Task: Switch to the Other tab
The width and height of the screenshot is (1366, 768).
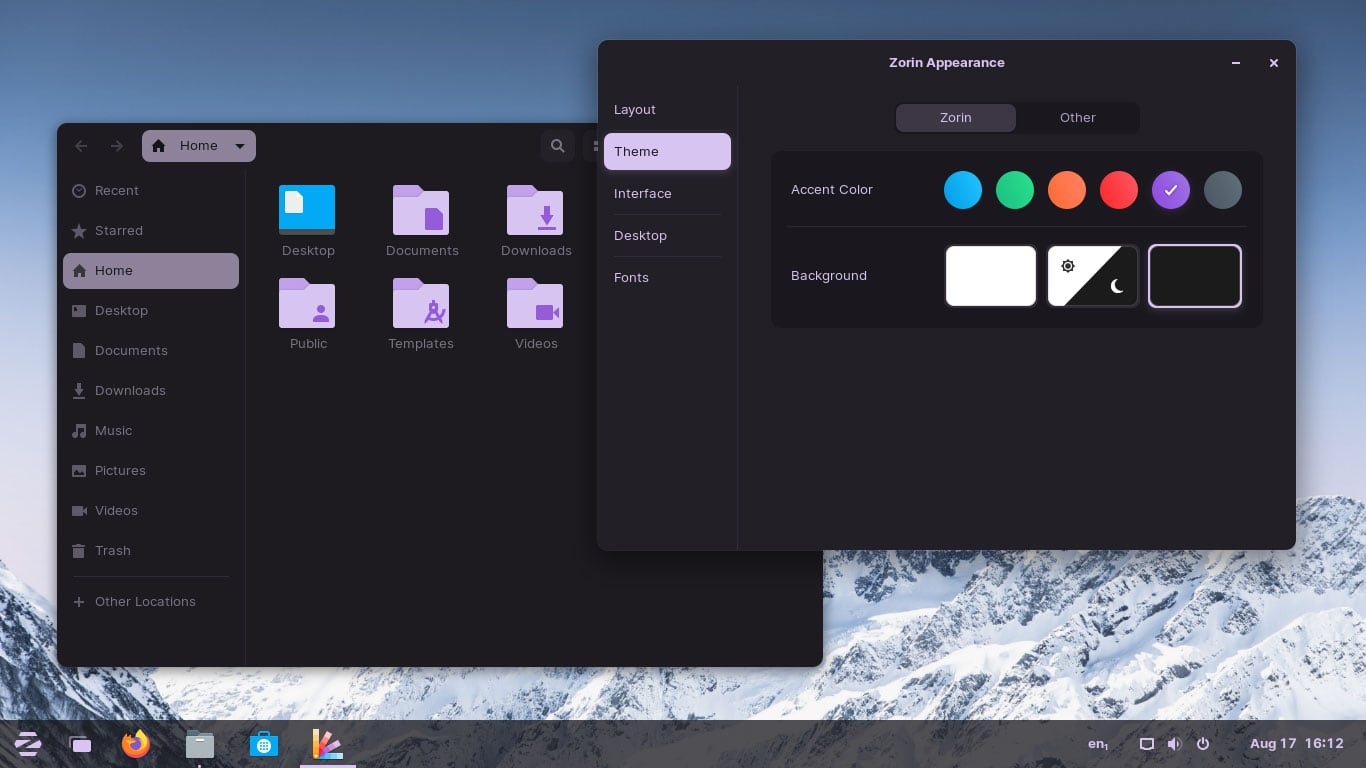Action: [1077, 118]
